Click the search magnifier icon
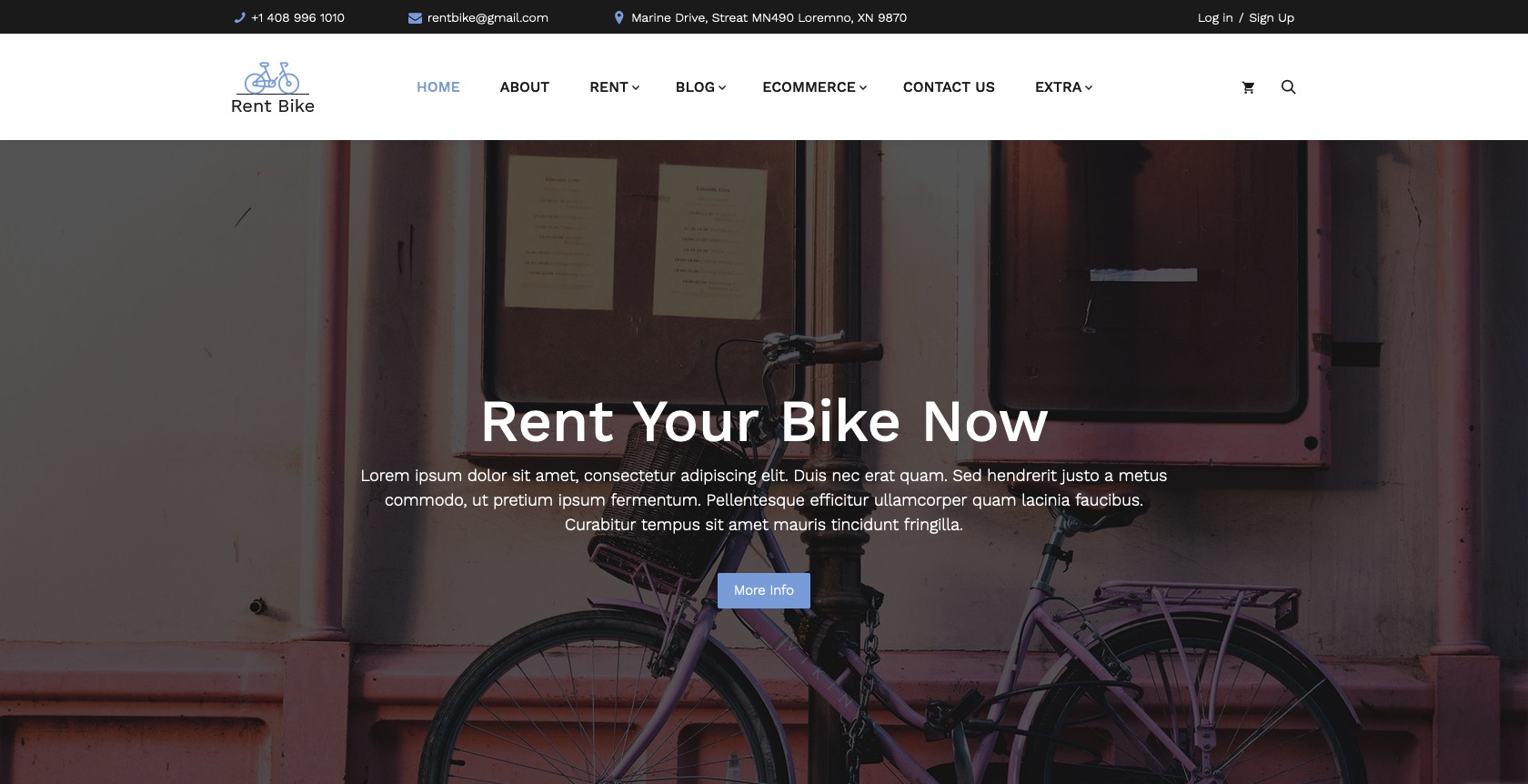The width and height of the screenshot is (1528, 784). [1288, 87]
